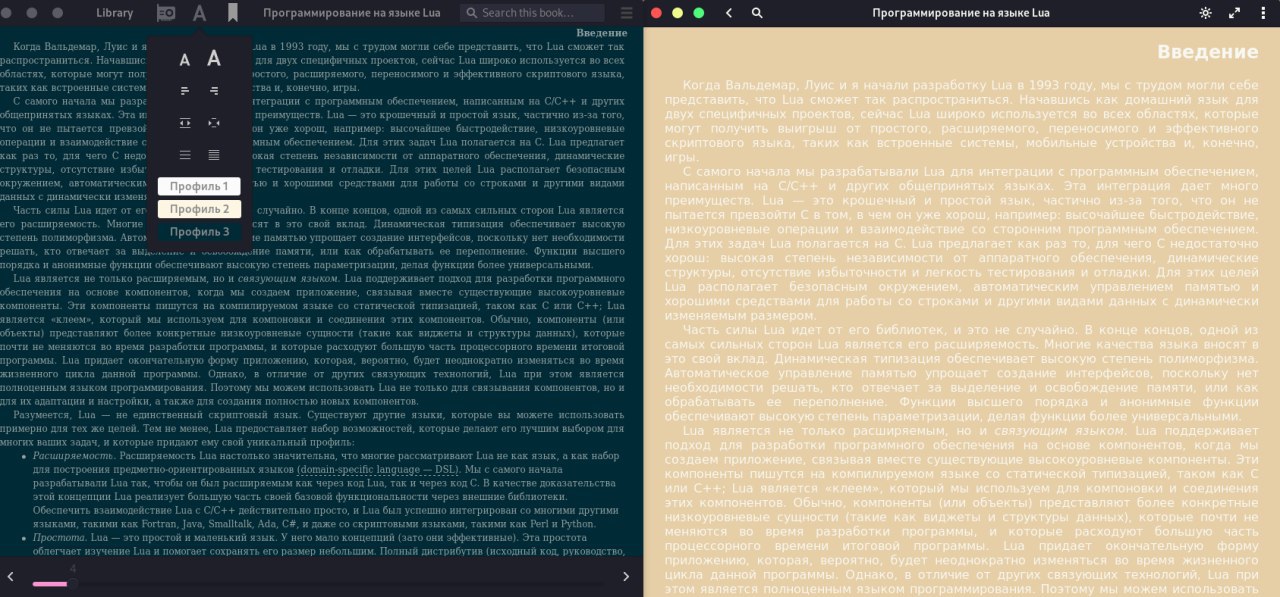Set left text alignment in popover
The image size is (1280, 597).
pos(184,91)
